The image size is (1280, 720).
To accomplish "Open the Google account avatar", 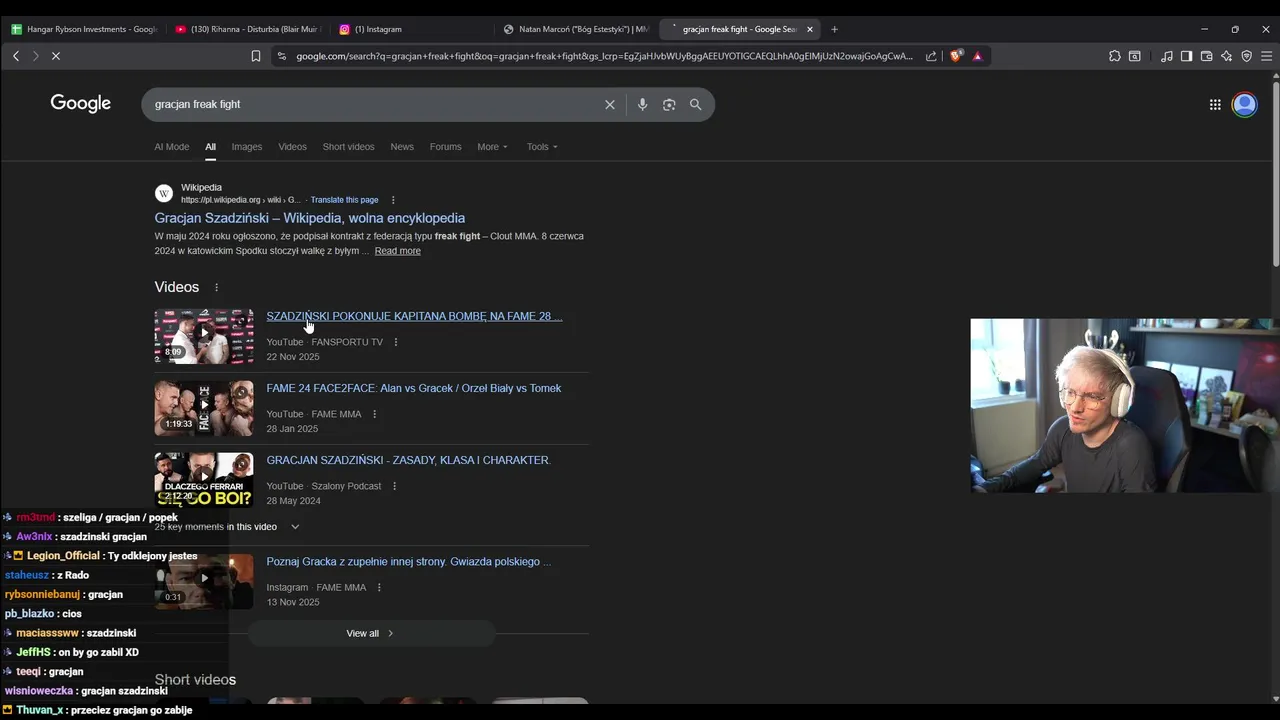I will pos(1244,104).
